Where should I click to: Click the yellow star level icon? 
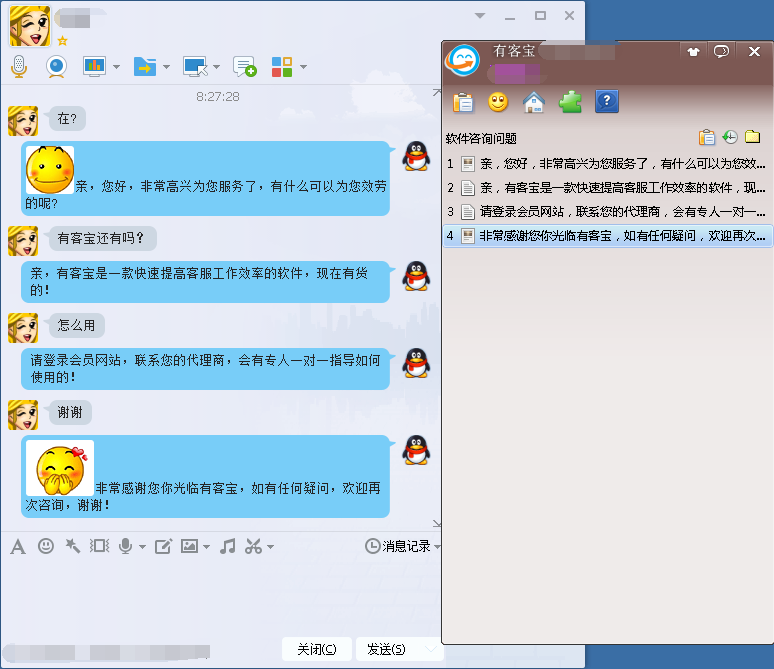62,40
